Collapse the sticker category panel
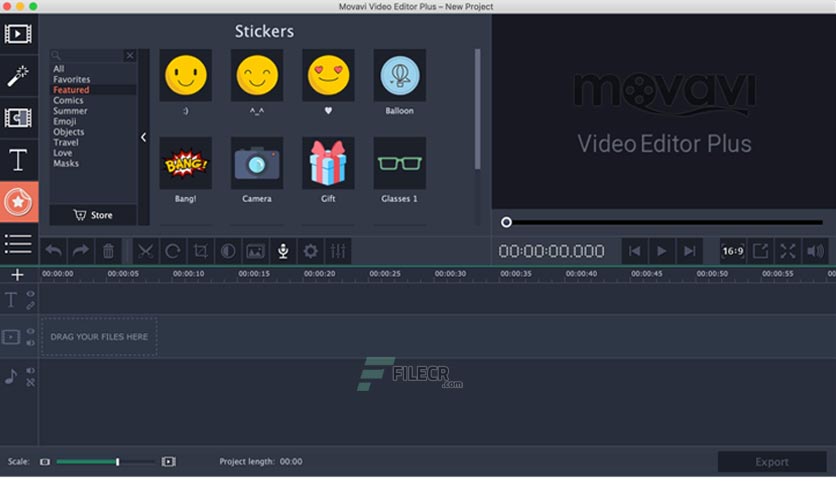Screen dimensions: 836x484 (143, 137)
